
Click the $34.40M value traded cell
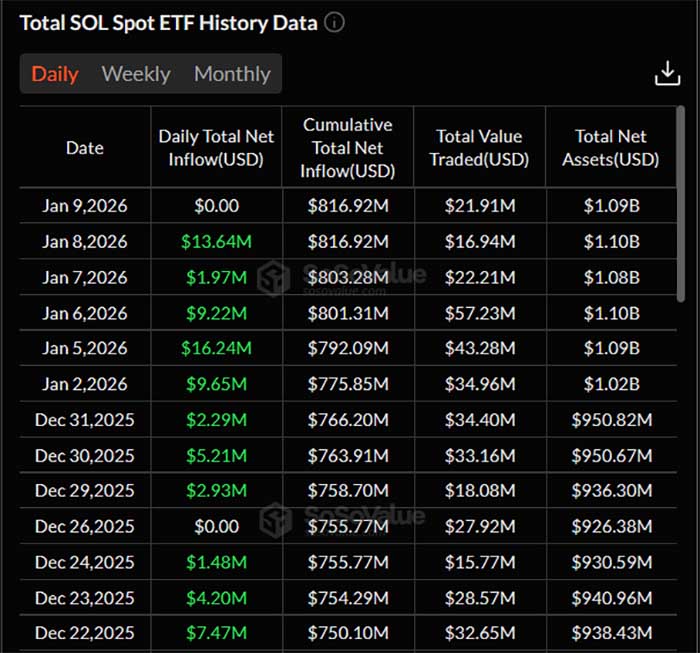480,420
